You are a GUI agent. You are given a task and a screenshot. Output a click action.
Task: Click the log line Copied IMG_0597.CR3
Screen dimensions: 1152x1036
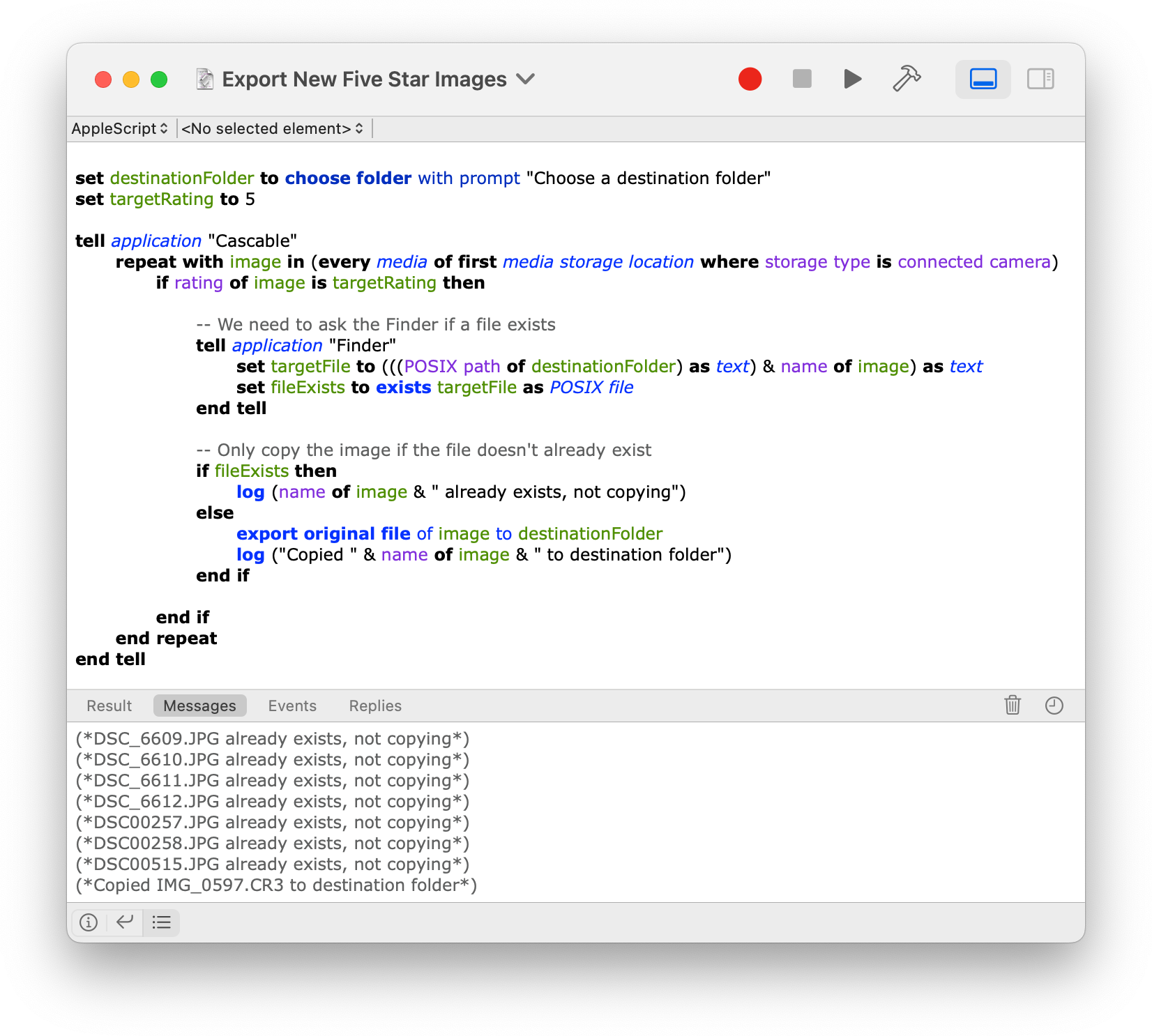coord(276,885)
